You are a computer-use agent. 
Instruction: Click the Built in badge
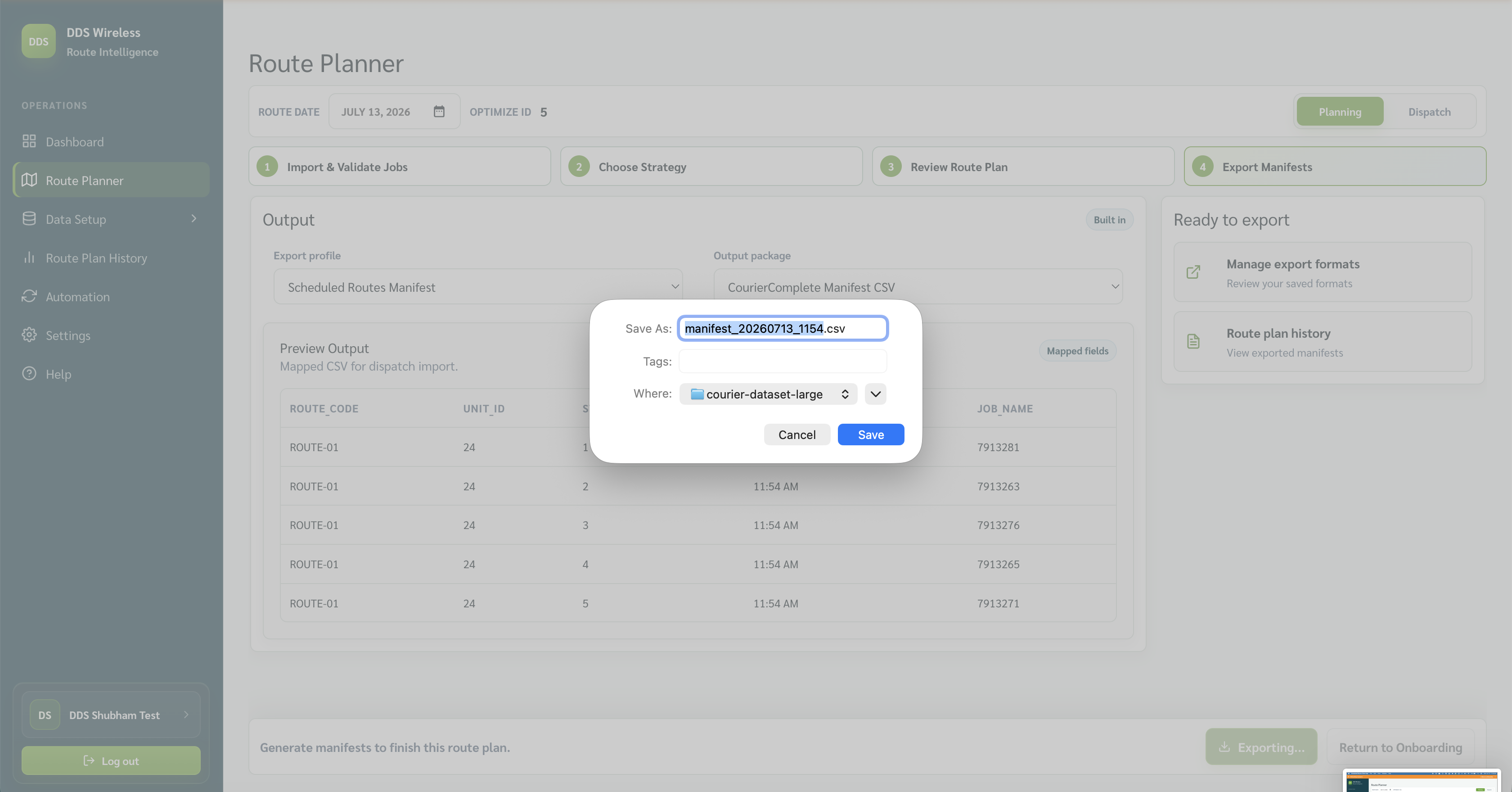point(1109,220)
